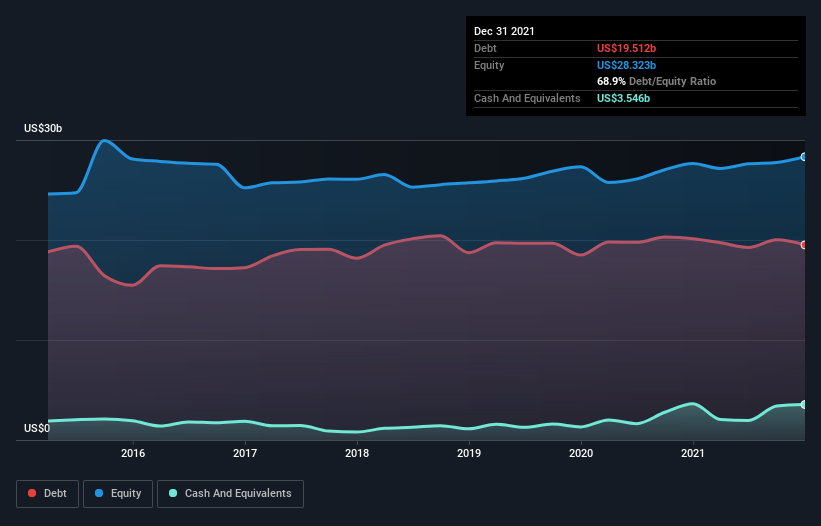Click the 2019 x-axis label
The width and height of the screenshot is (821, 526).
tap(469, 453)
